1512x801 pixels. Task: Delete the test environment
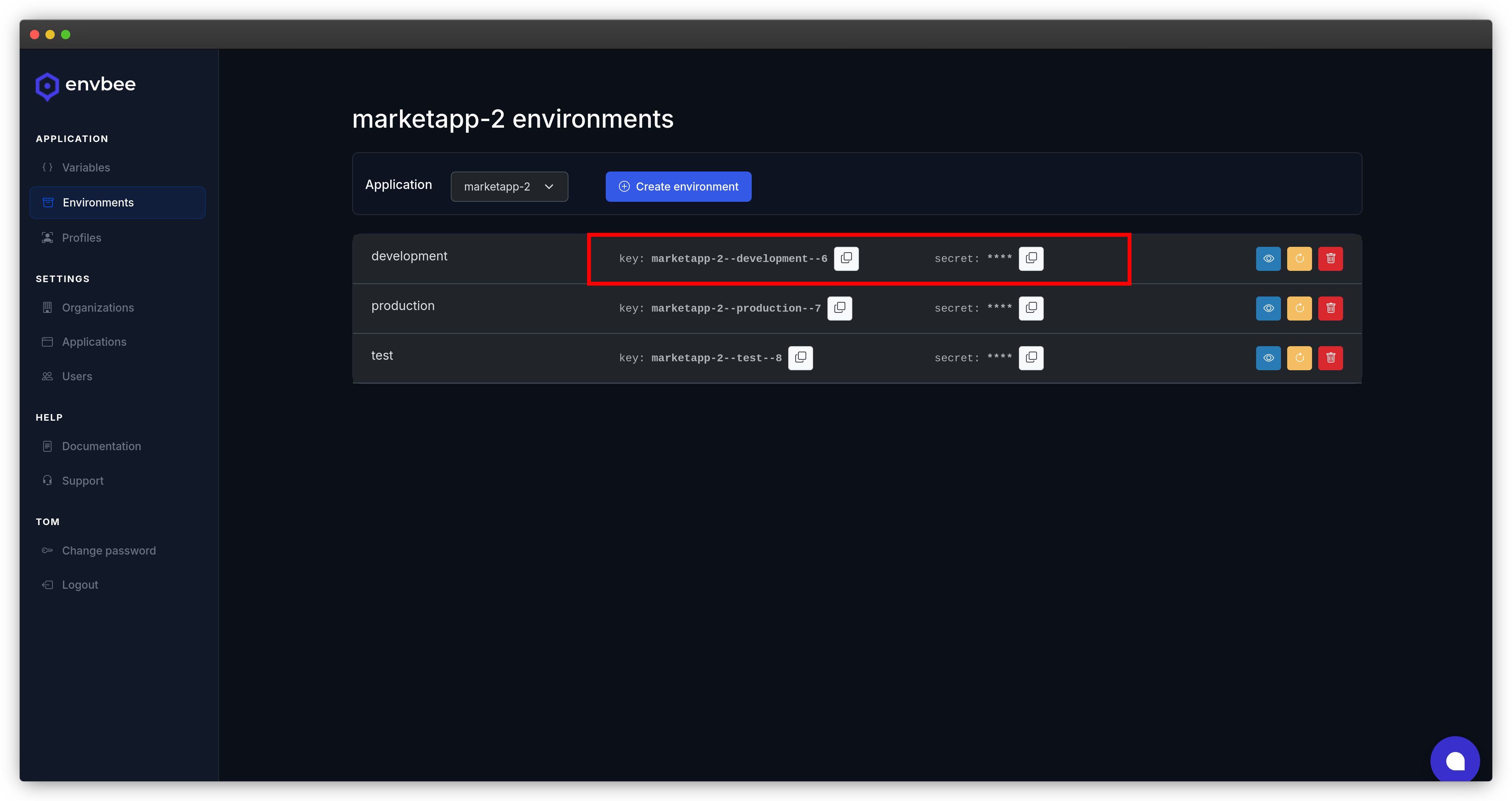(1331, 358)
